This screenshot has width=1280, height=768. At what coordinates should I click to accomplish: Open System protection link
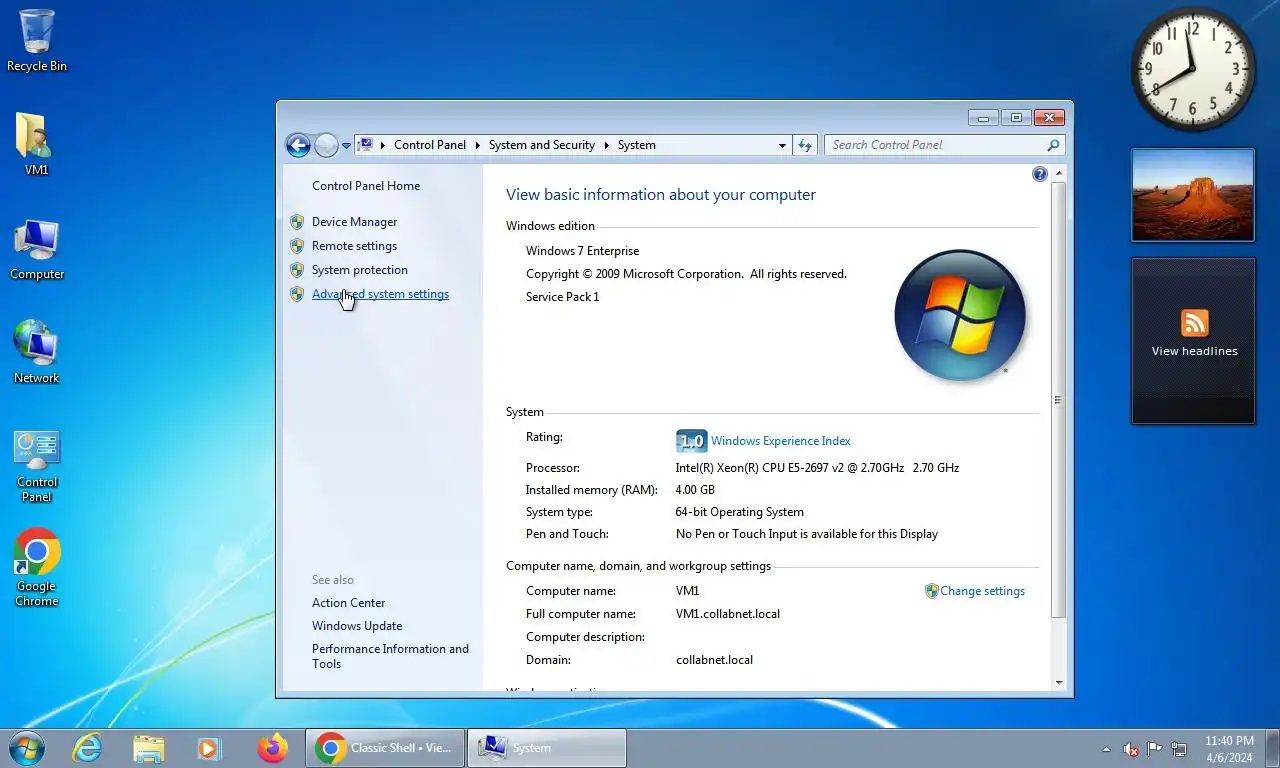pyautogui.click(x=360, y=270)
